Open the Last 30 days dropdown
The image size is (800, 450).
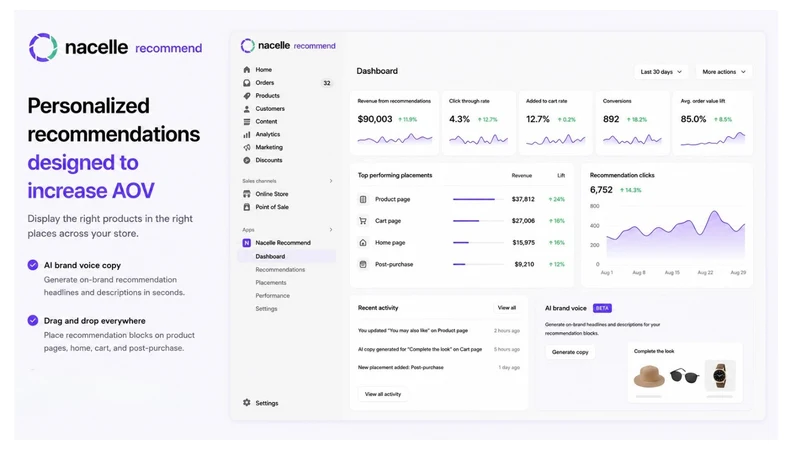click(661, 72)
